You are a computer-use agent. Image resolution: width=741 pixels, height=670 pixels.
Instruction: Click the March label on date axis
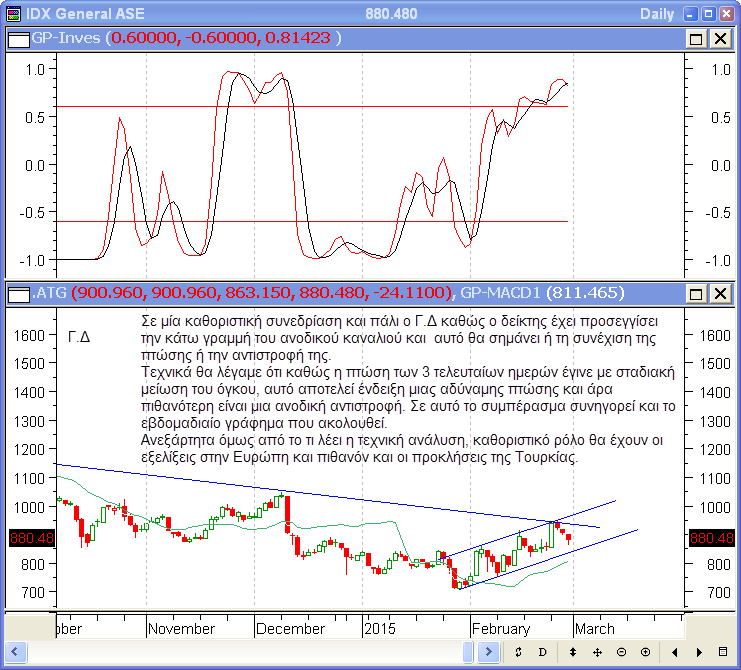tap(595, 629)
